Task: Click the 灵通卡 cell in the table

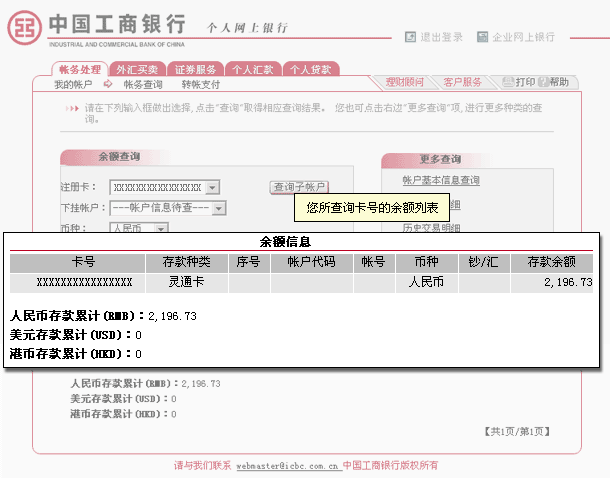Action: pos(187,282)
